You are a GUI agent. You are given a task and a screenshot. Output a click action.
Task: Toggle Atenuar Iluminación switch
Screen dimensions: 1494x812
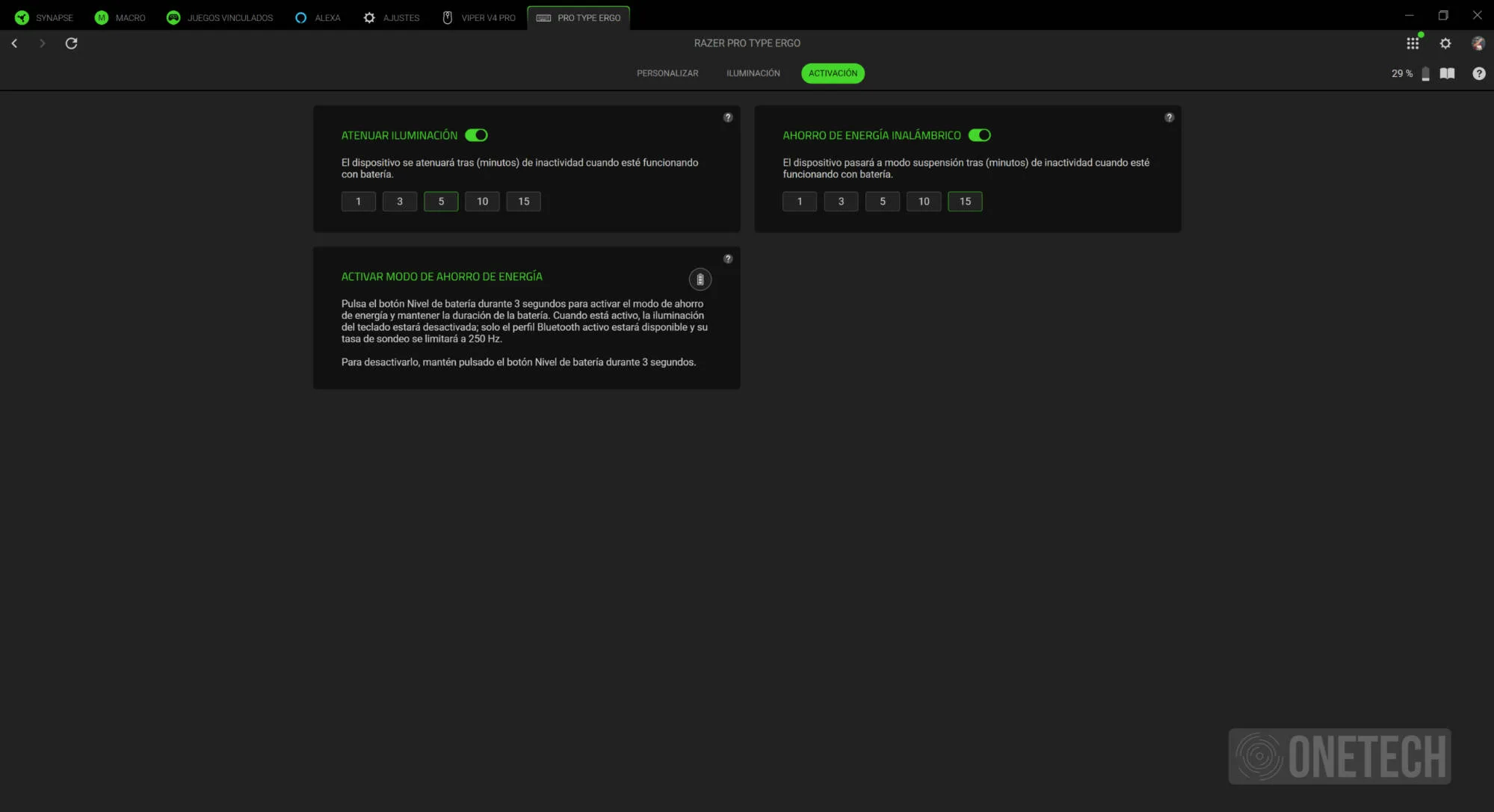pos(476,135)
